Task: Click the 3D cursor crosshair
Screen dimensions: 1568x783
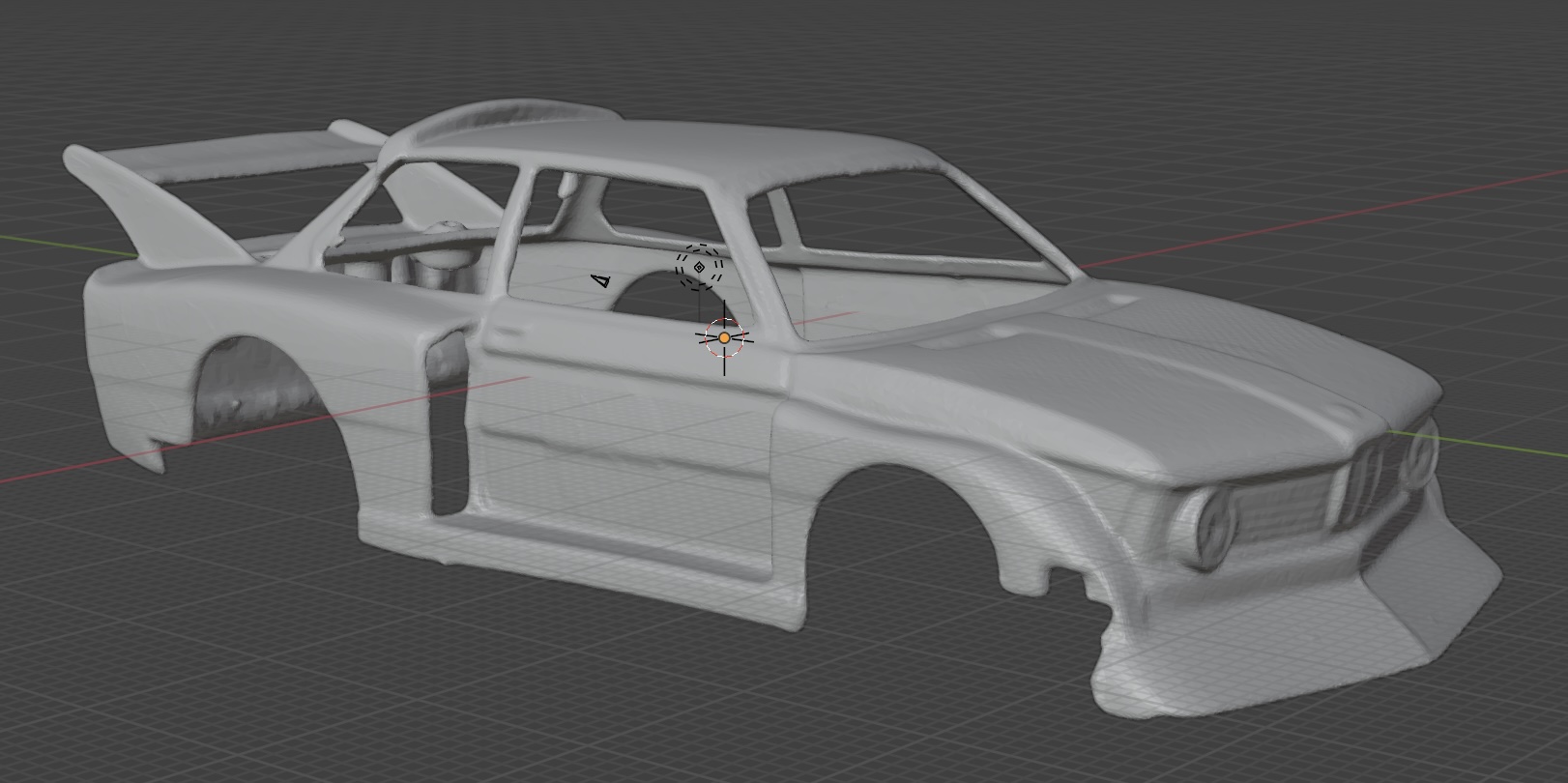Action: [x=724, y=337]
